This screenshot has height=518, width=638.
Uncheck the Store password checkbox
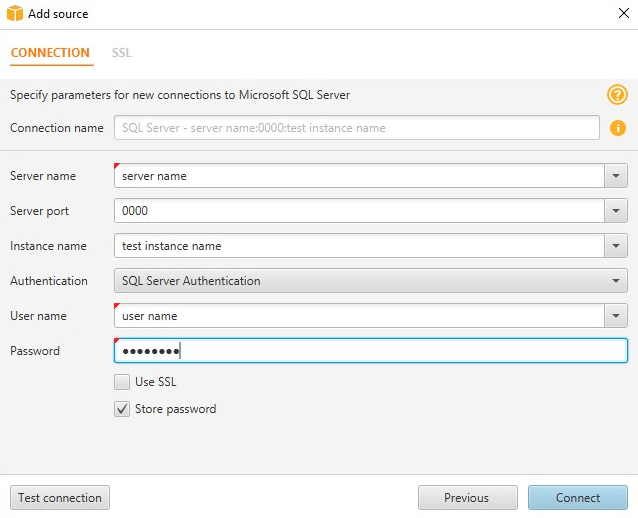[x=122, y=409]
